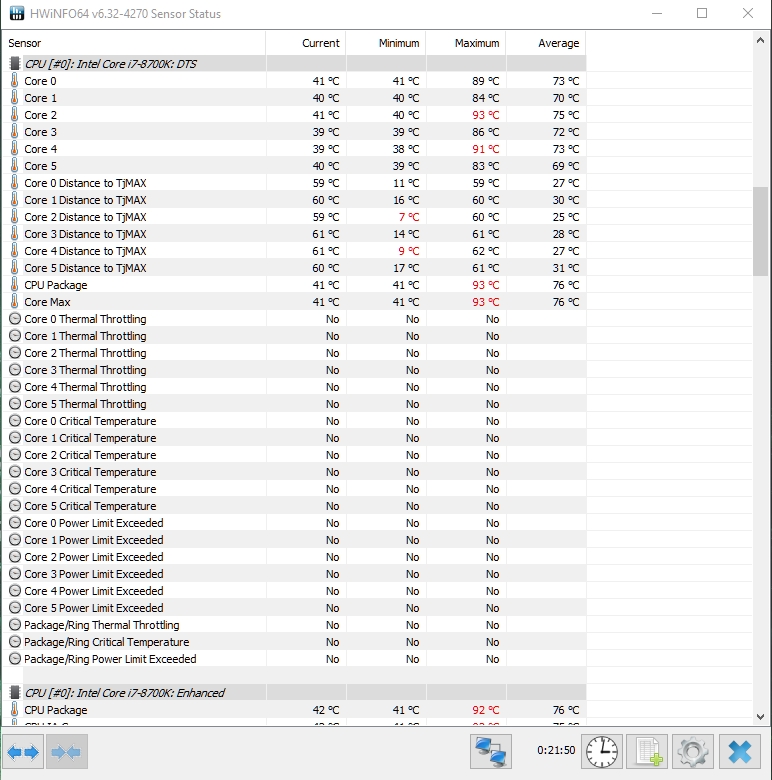Click the HWiNFO64 title bar app icon

pos(16,13)
